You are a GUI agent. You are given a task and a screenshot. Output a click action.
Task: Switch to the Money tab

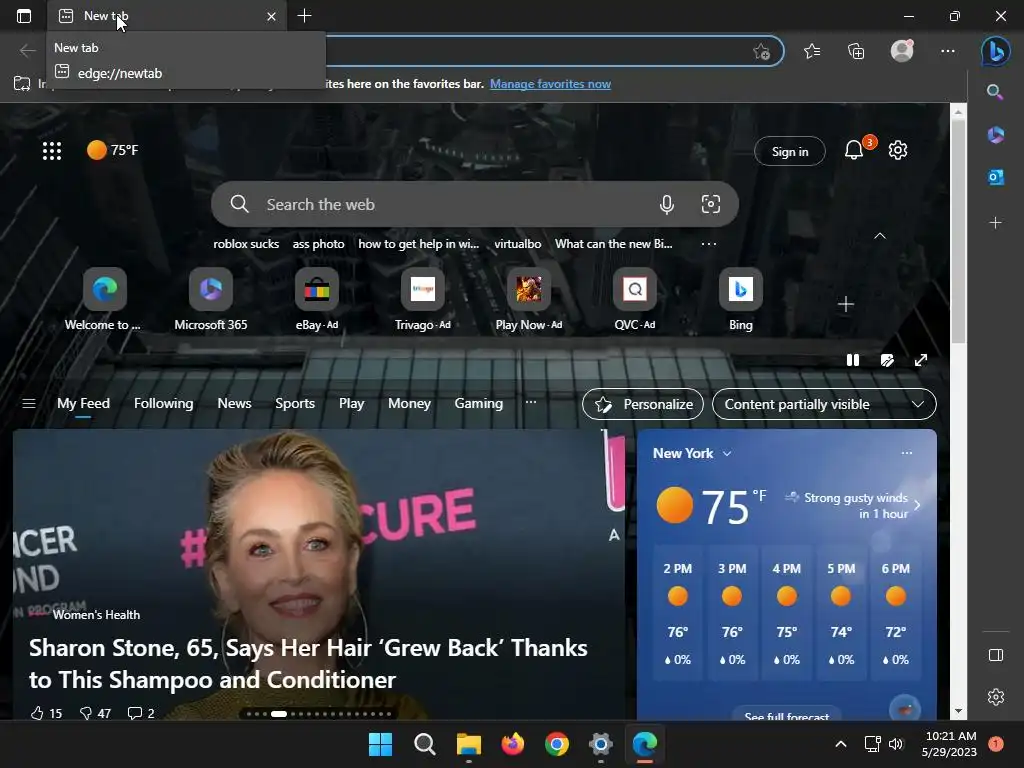click(x=409, y=404)
